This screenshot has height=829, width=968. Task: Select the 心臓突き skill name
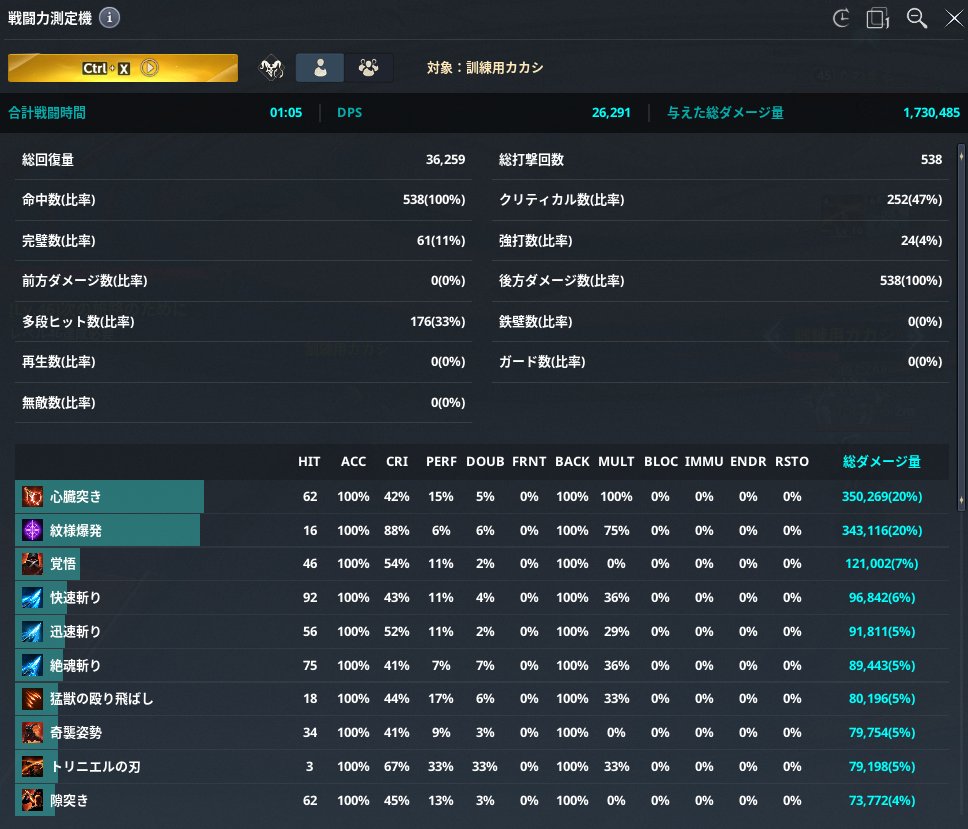coord(75,496)
